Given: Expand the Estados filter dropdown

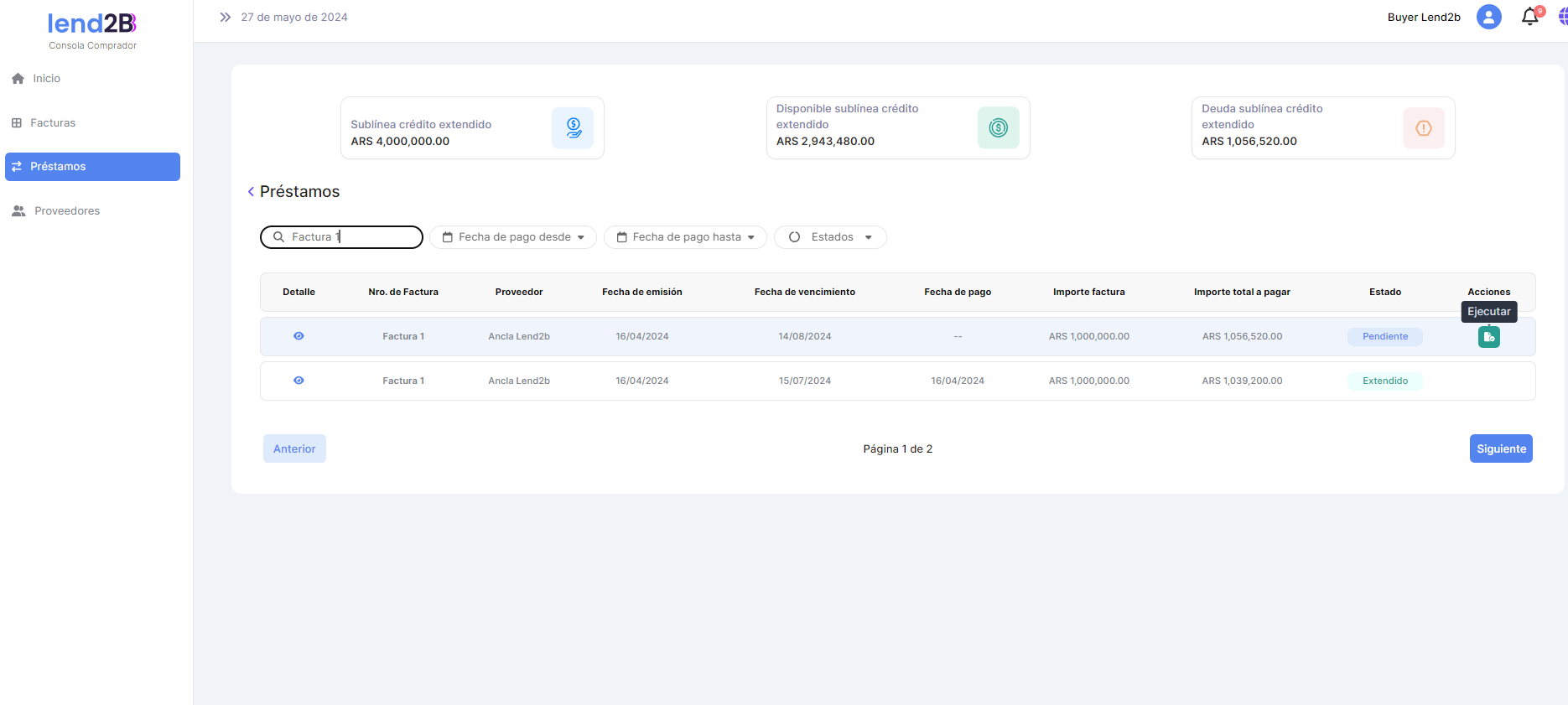Looking at the screenshot, I should pyautogui.click(x=830, y=237).
